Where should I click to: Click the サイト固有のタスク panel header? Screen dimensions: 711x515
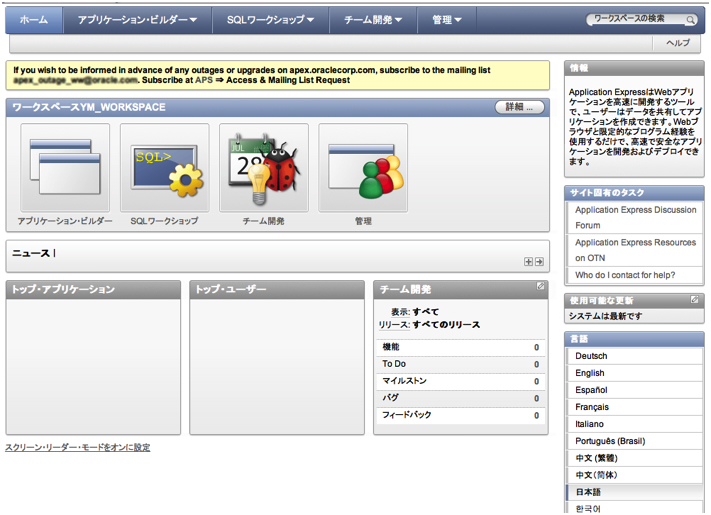(x=634, y=193)
